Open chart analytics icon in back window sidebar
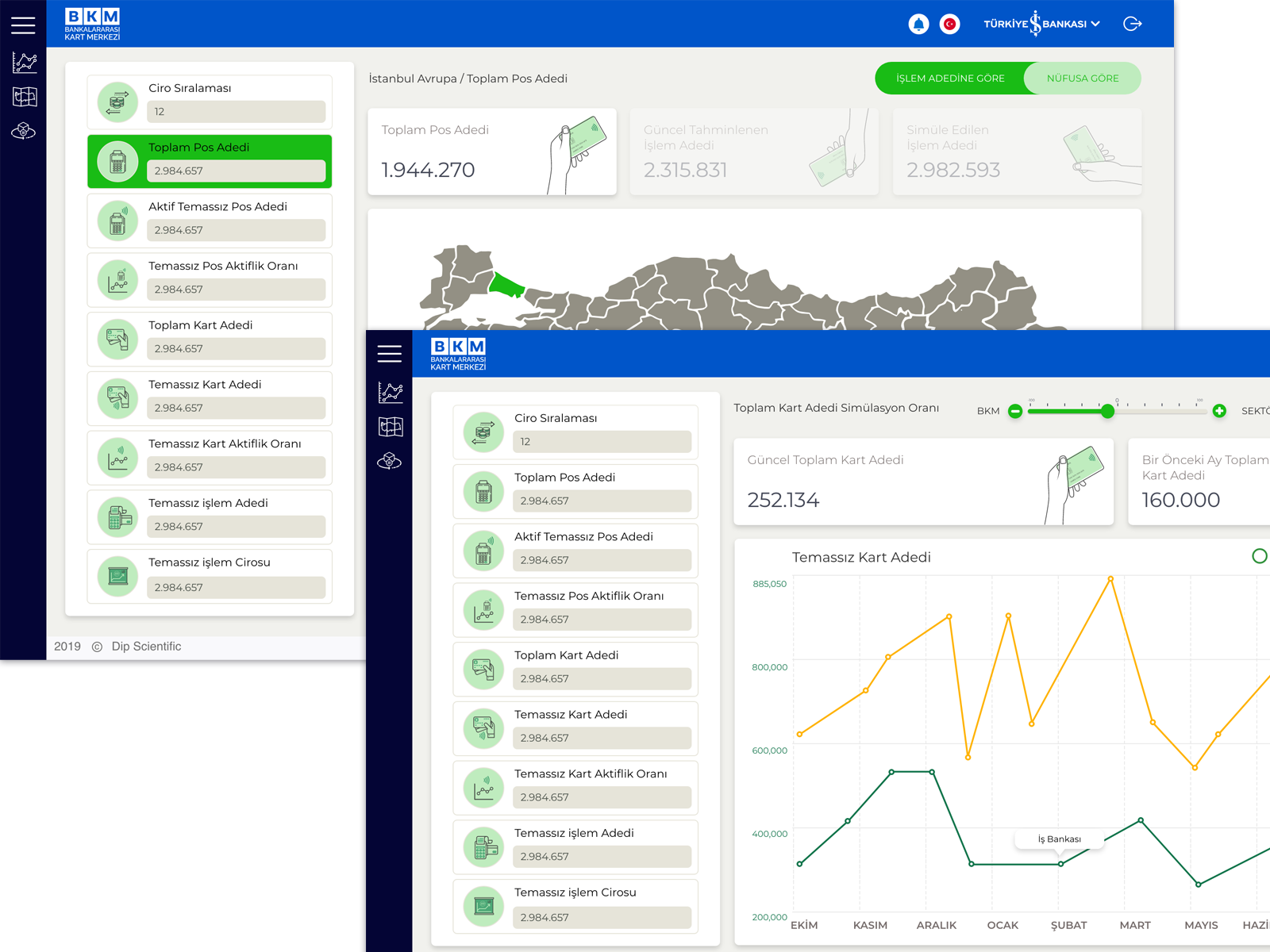 pos(25,63)
